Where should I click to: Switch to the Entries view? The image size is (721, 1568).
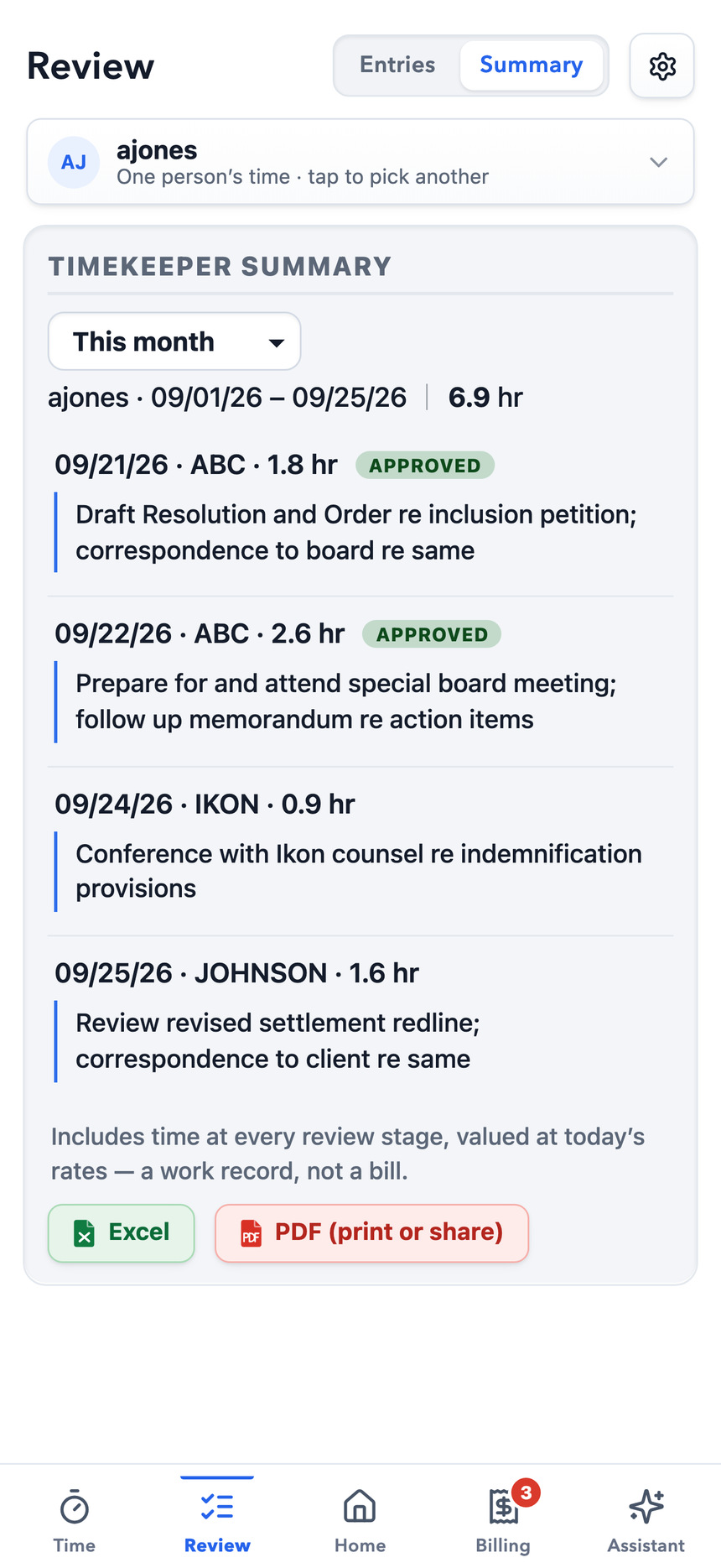click(397, 65)
